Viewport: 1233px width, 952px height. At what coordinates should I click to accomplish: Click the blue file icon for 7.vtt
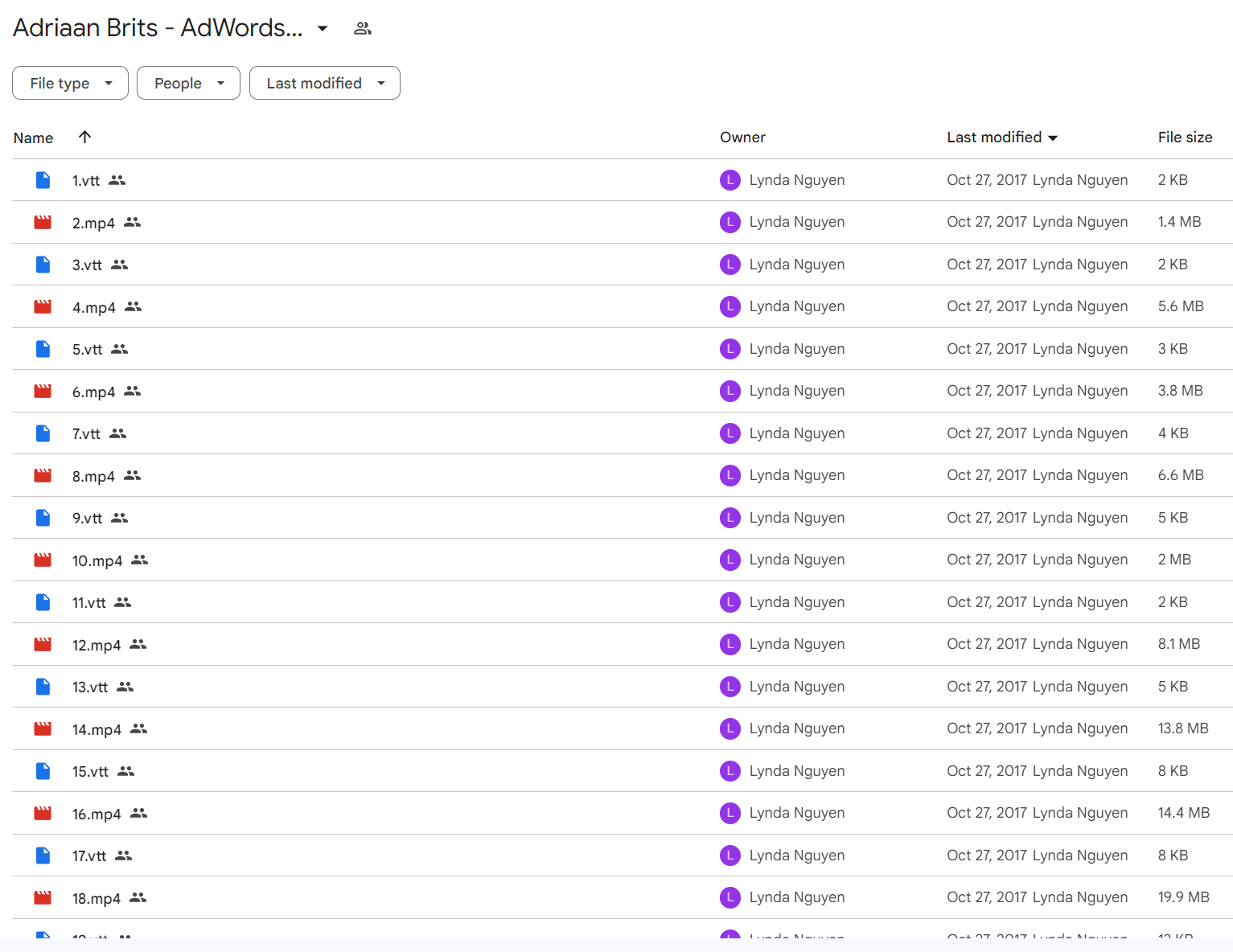(43, 433)
